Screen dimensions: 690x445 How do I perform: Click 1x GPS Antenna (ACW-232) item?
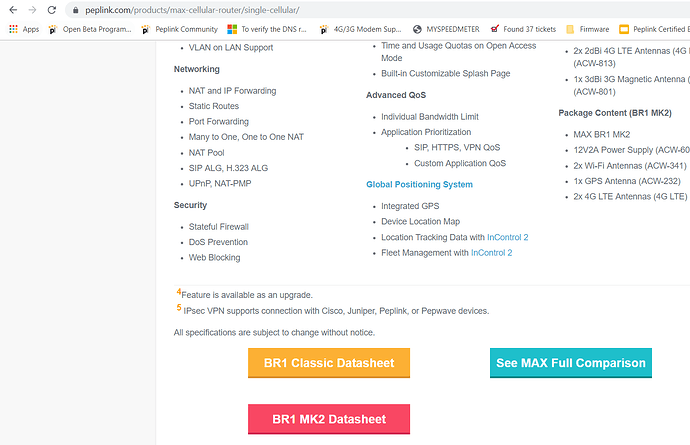click(x=627, y=181)
